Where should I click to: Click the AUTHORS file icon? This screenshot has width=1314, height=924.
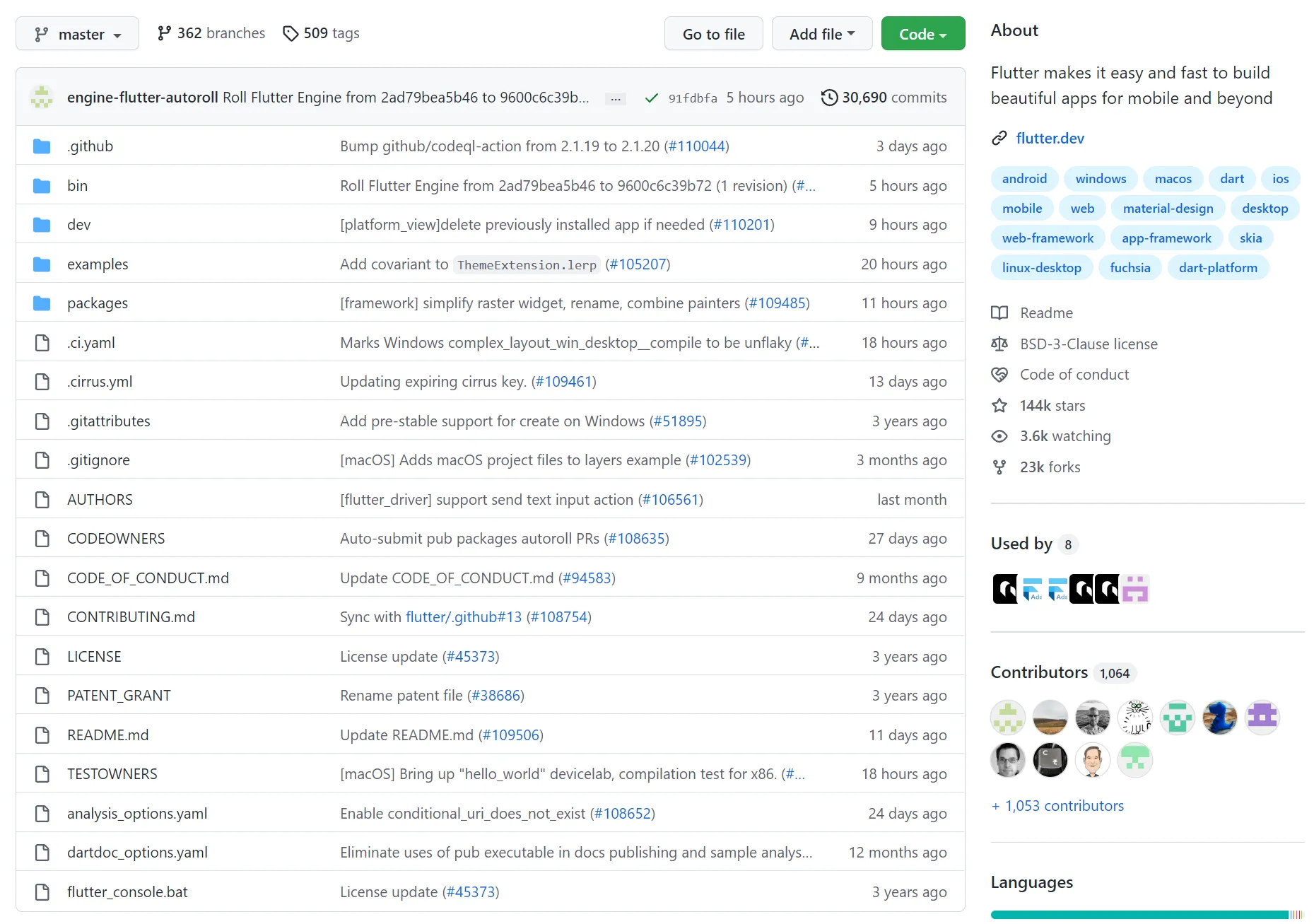[x=42, y=500]
